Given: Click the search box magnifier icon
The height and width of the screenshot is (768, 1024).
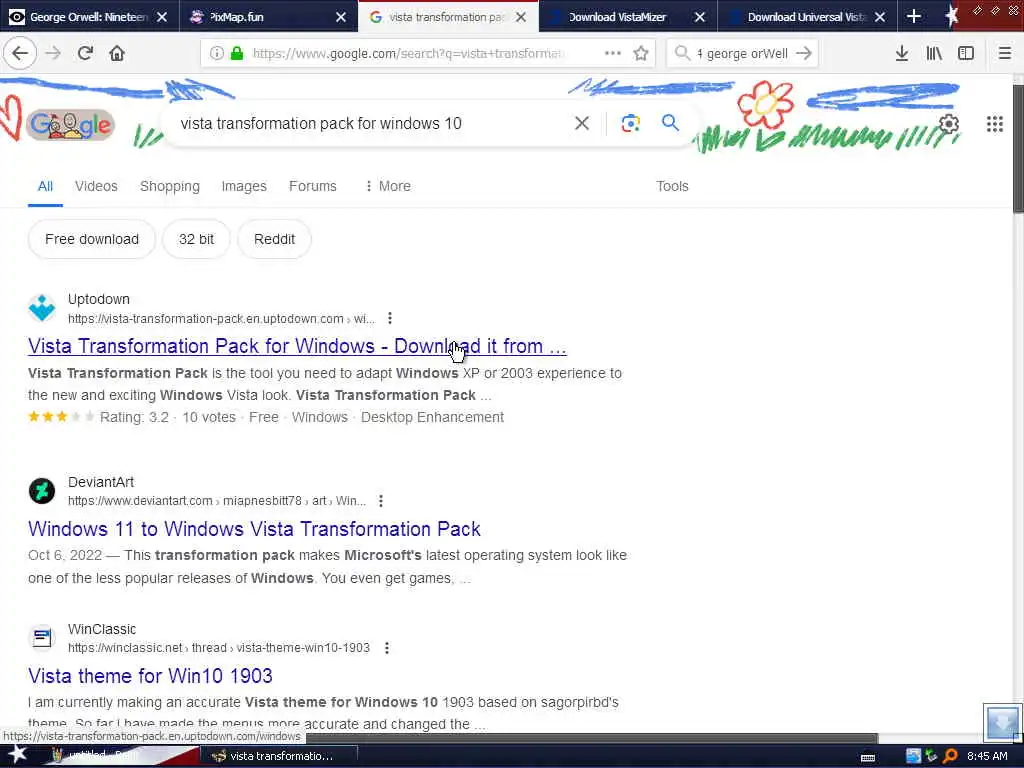Looking at the screenshot, I should (x=682, y=53).
